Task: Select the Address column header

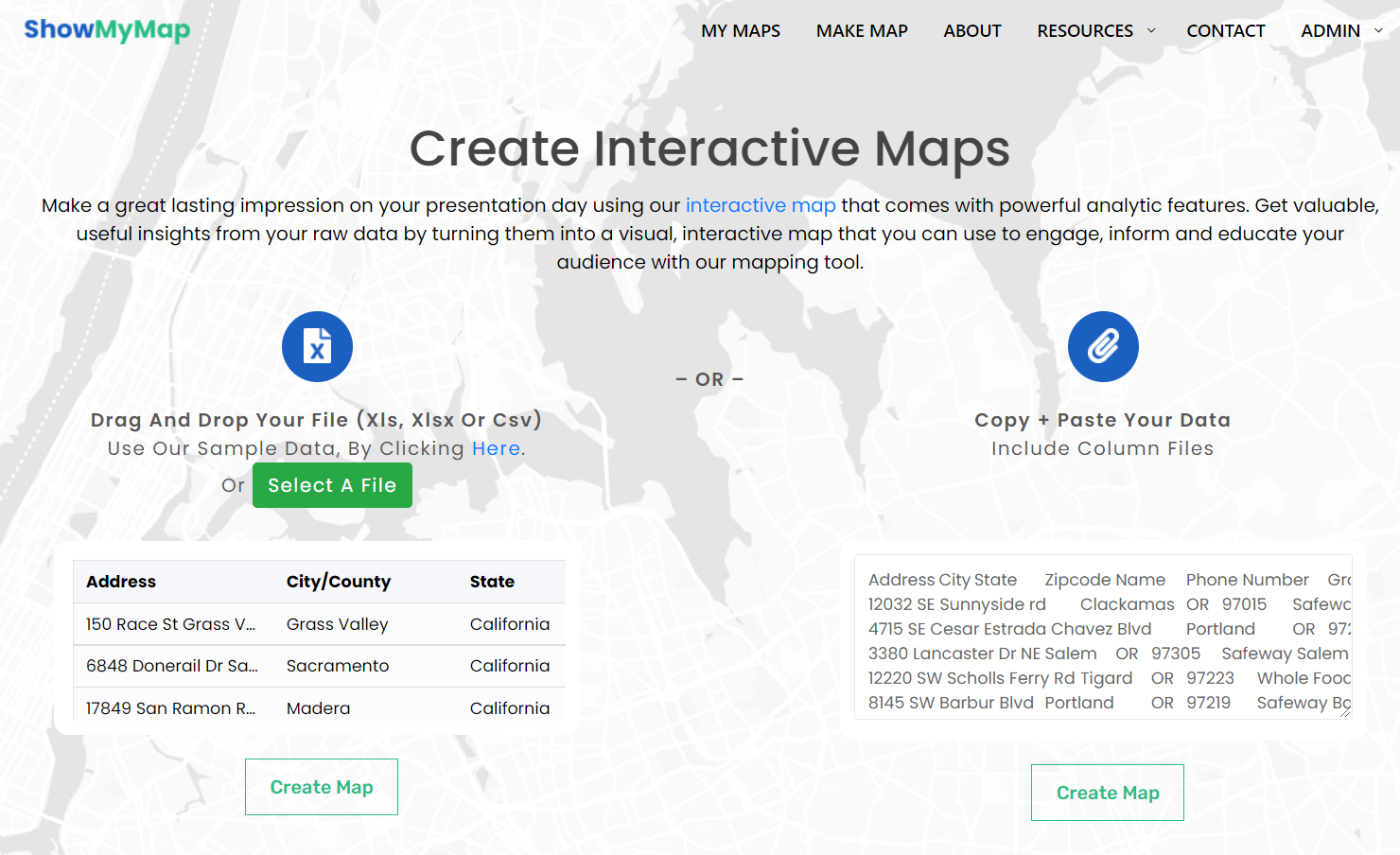Action: click(x=121, y=582)
